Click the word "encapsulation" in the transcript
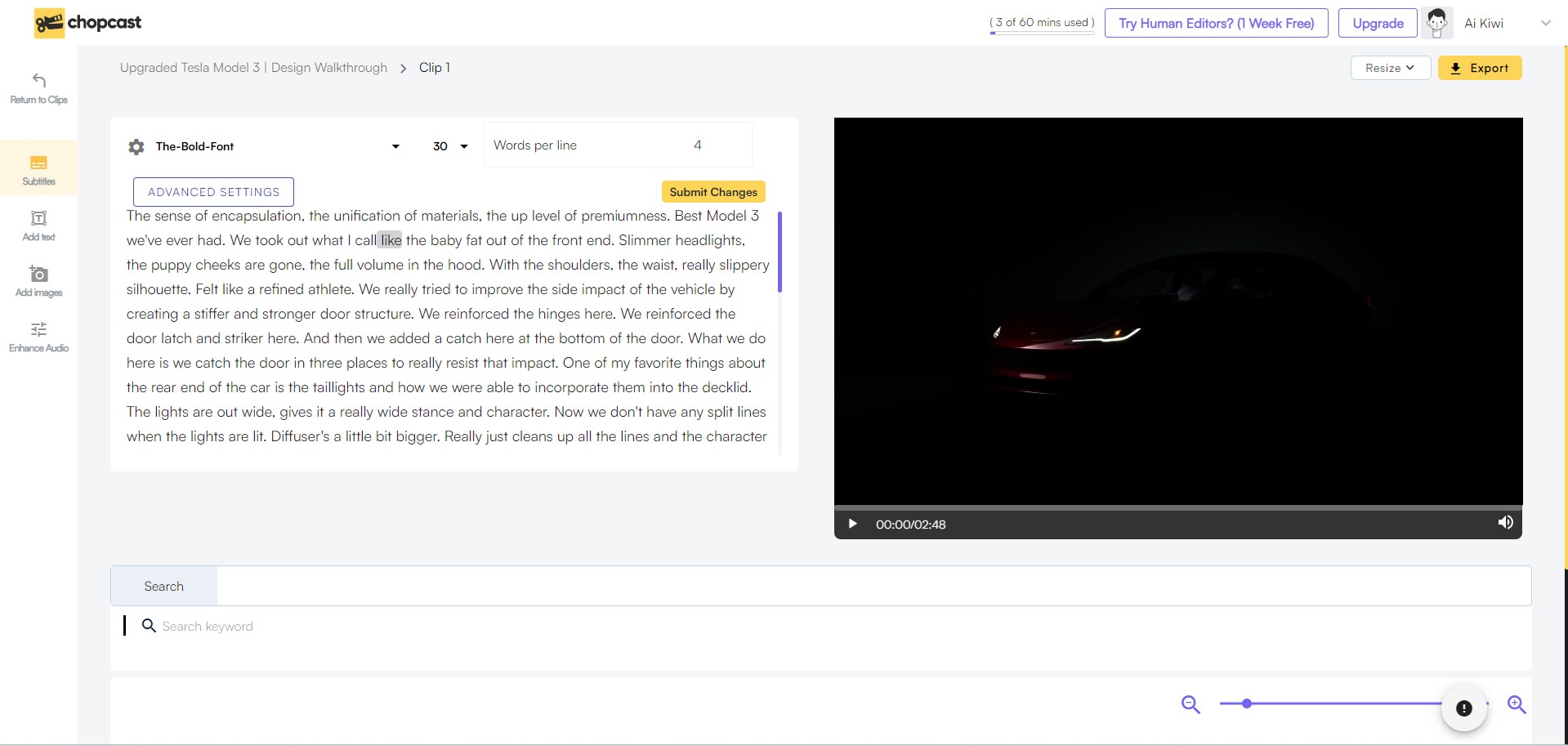 point(257,216)
